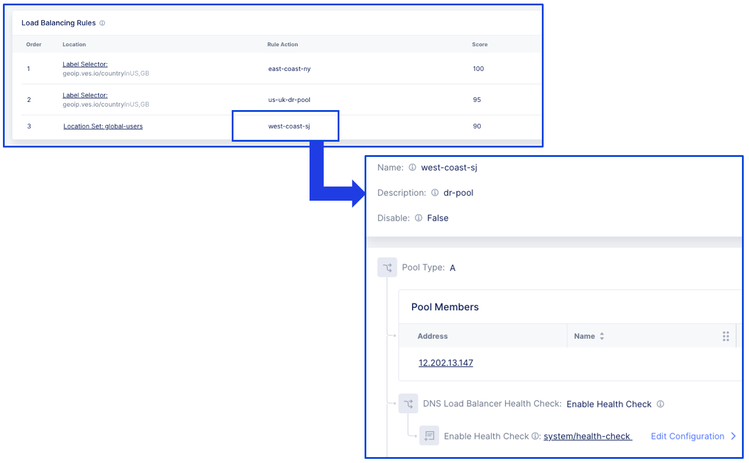Open column options grid icon in Pool Members
The width and height of the screenshot is (749, 463).
point(726,336)
